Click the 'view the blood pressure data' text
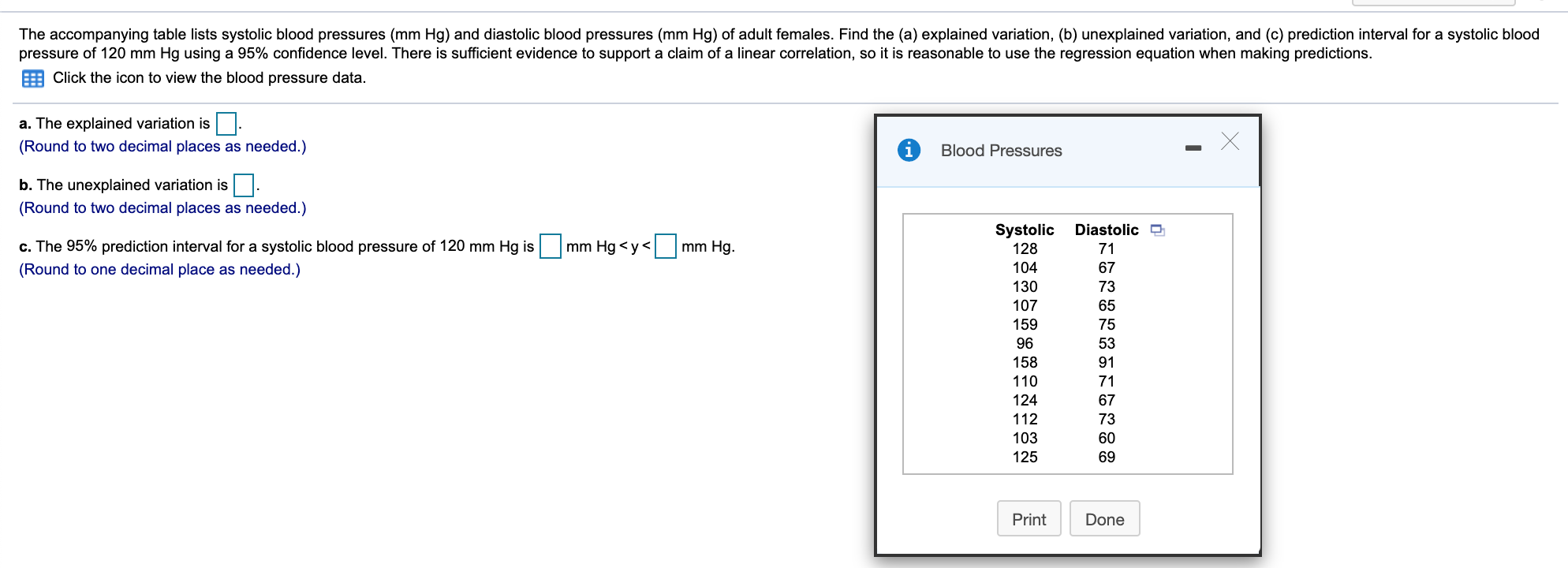The width and height of the screenshot is (1568, 568). pyautogui.click(x=209, y=78)
